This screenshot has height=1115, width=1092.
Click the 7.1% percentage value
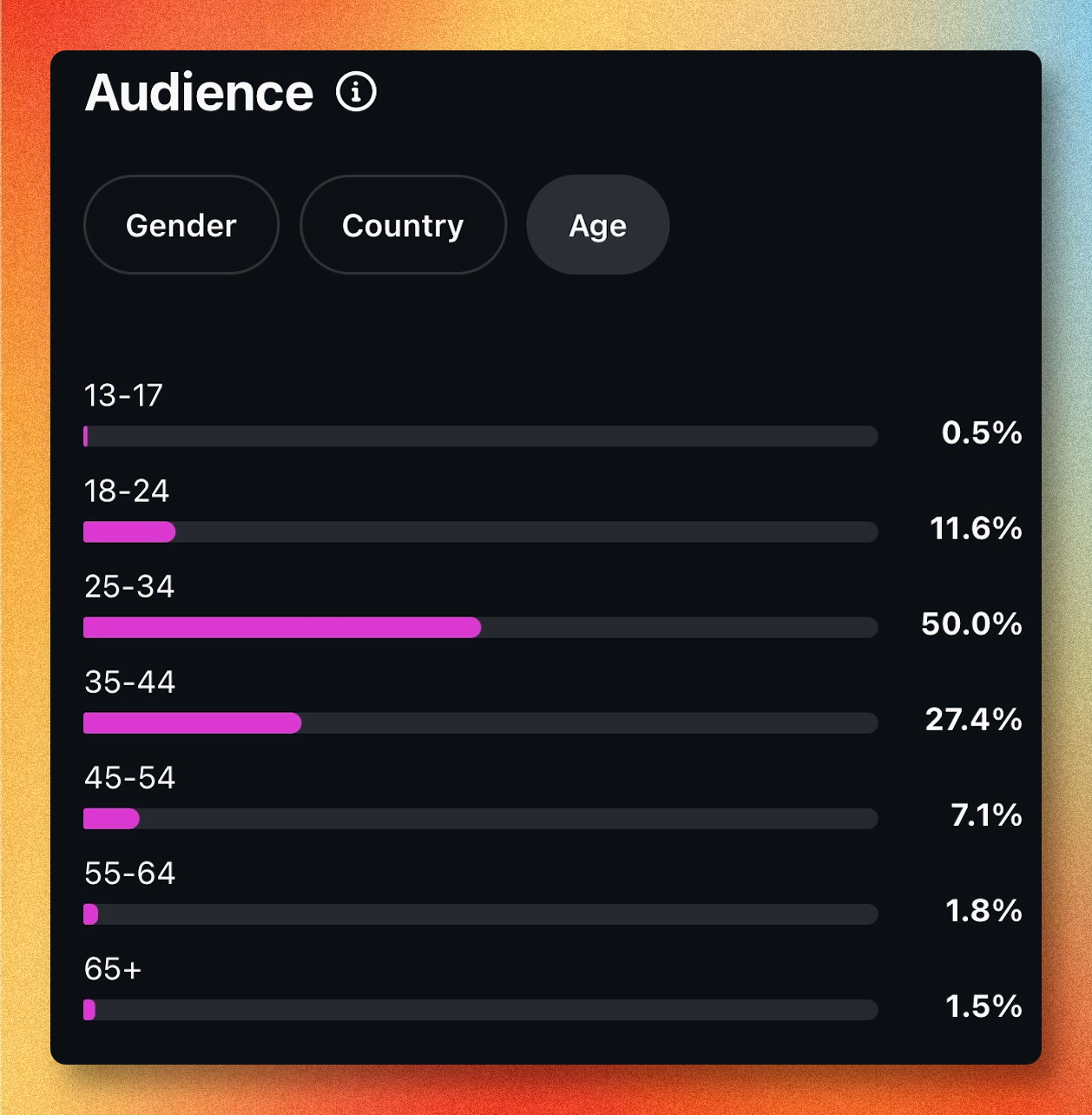[x=986, y=815]
